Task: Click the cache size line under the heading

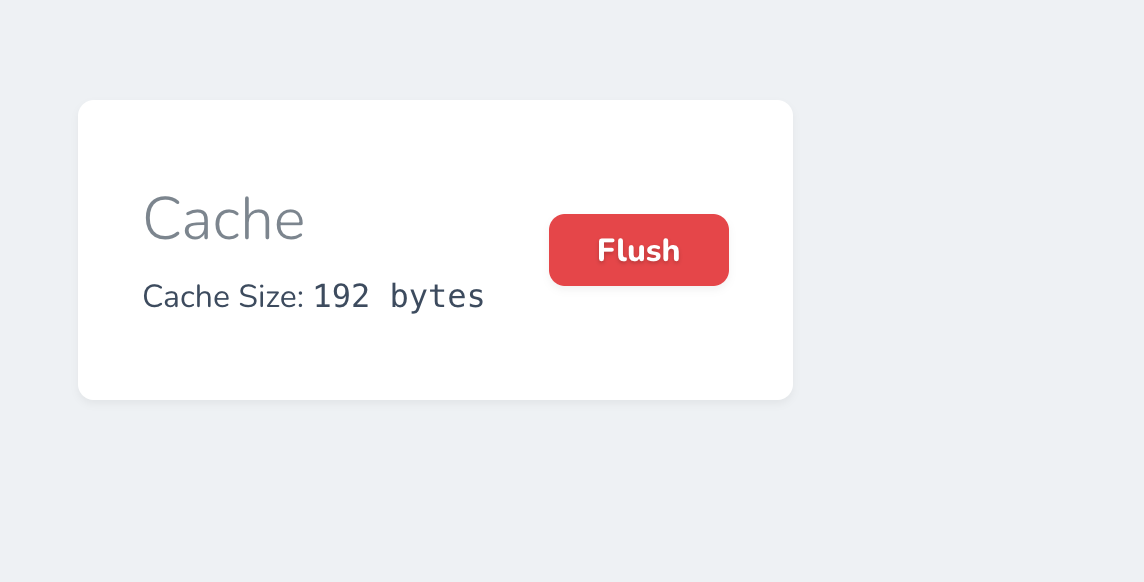Action: [x=313, y=297]
